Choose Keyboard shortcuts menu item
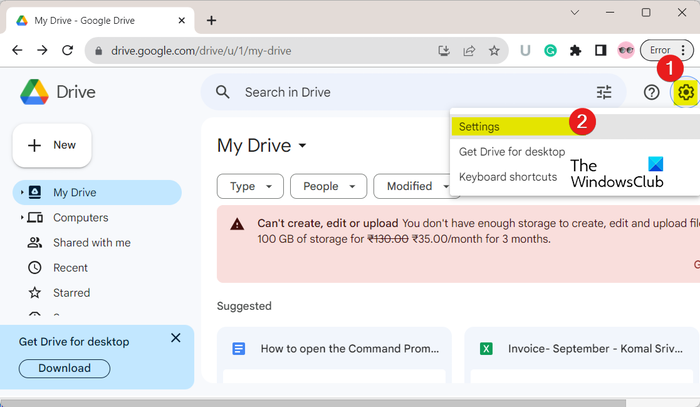Viewport: 700px width, 407px height. coord(508,177)
